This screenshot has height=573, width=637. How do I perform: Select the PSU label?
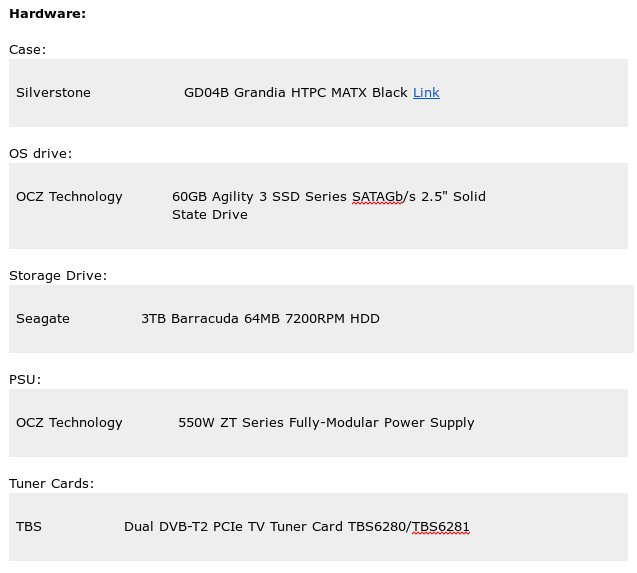[x=25, y=380]
